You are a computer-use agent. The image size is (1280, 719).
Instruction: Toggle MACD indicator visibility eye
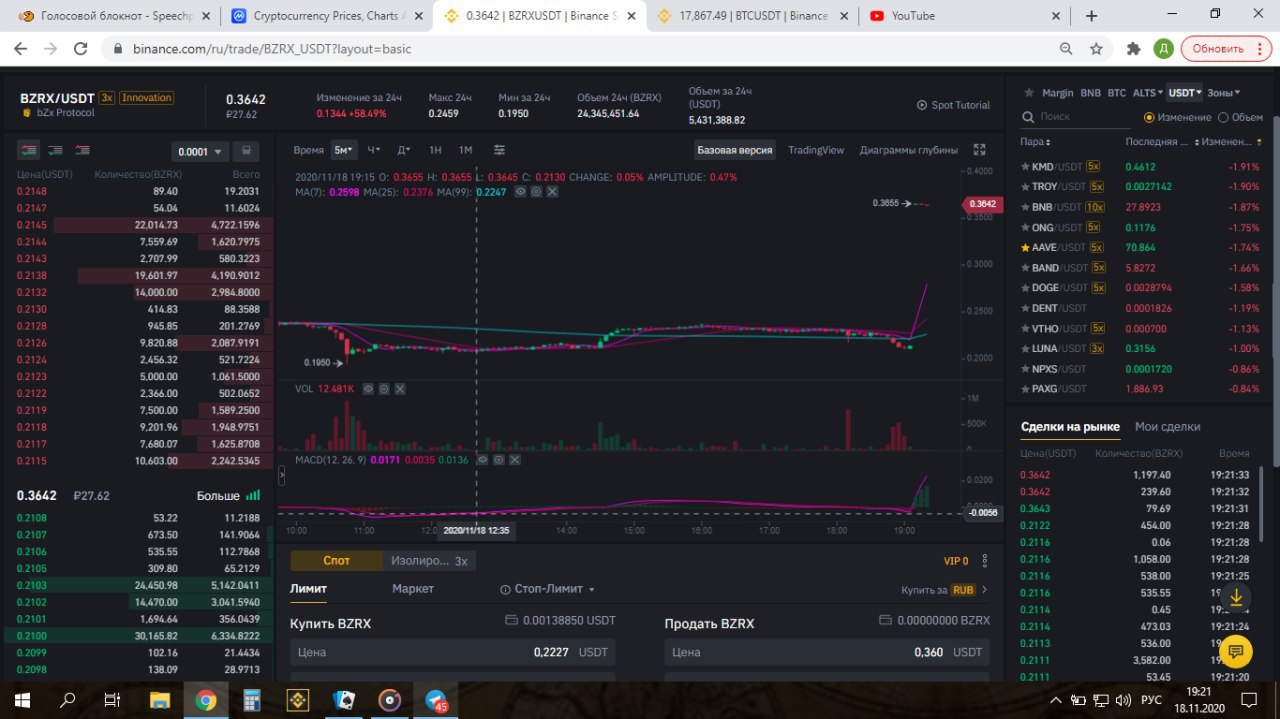point(481,459)
